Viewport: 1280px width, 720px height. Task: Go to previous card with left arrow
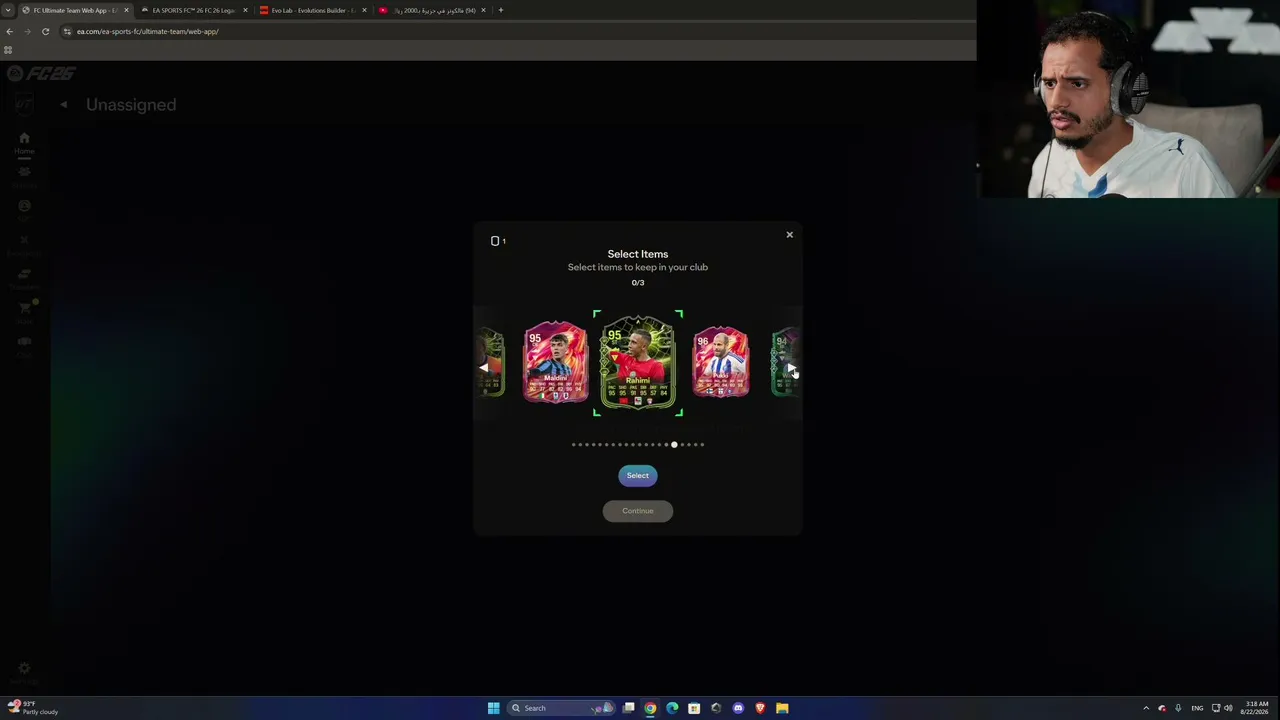484,368
